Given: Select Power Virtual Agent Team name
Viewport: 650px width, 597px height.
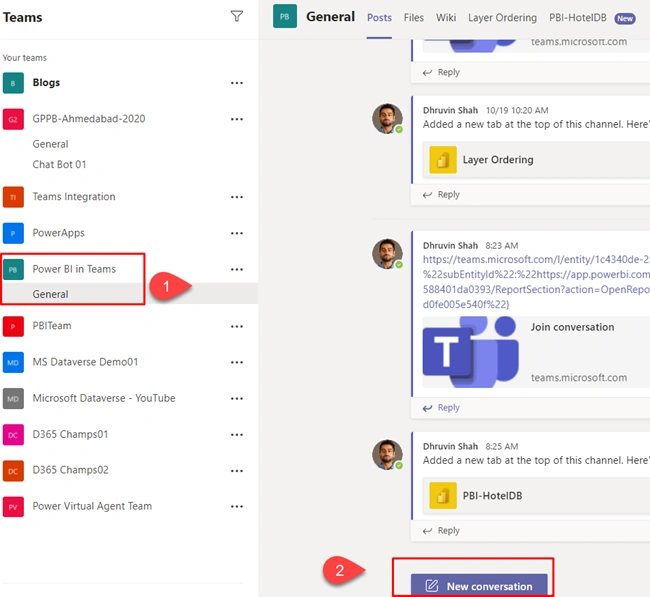Looking at the screenshot, I should (x=92, y=506).
